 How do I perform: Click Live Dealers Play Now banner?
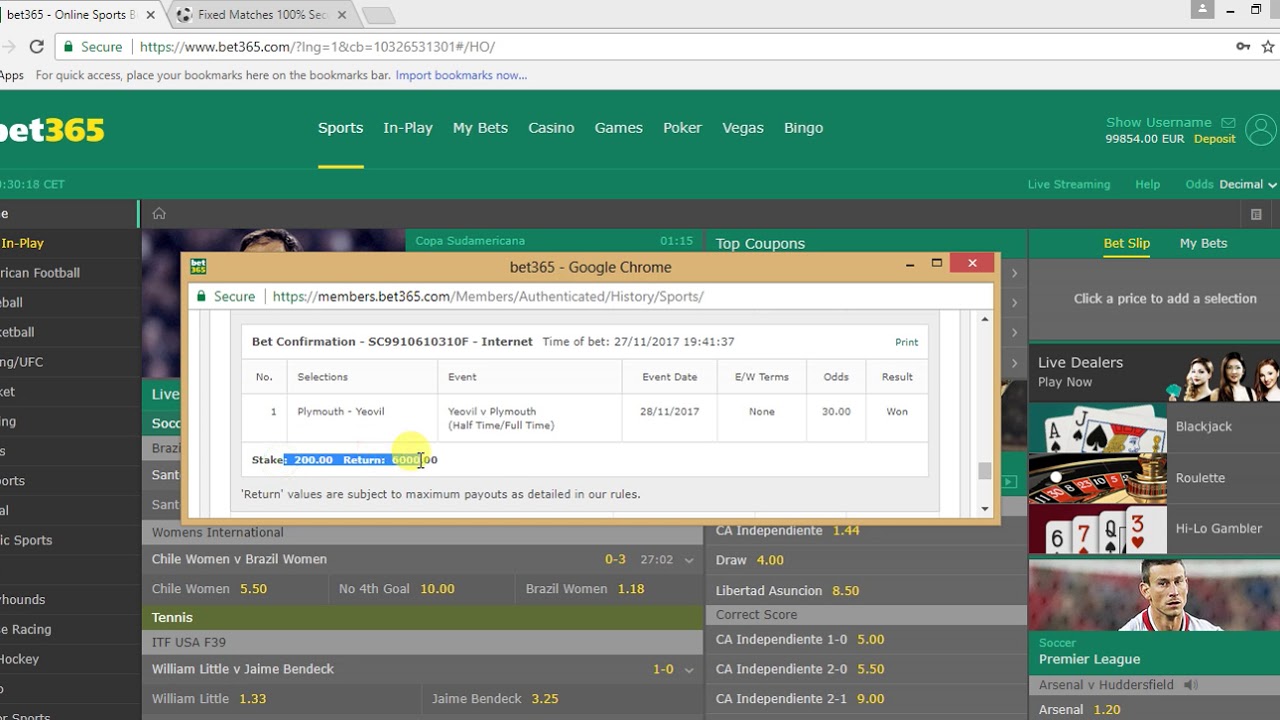(x=1154, y=372)
